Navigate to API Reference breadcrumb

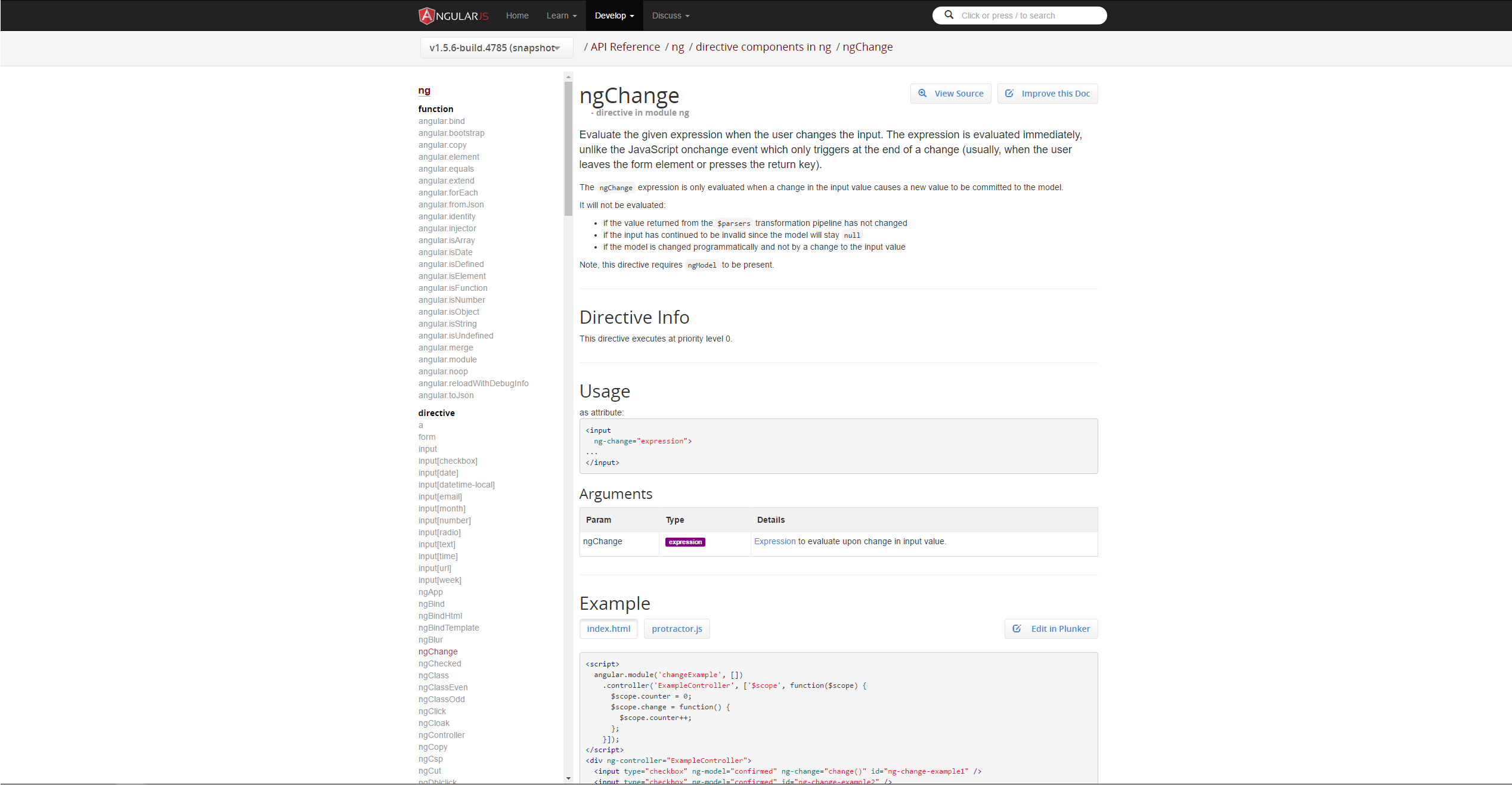pos(624,46)
